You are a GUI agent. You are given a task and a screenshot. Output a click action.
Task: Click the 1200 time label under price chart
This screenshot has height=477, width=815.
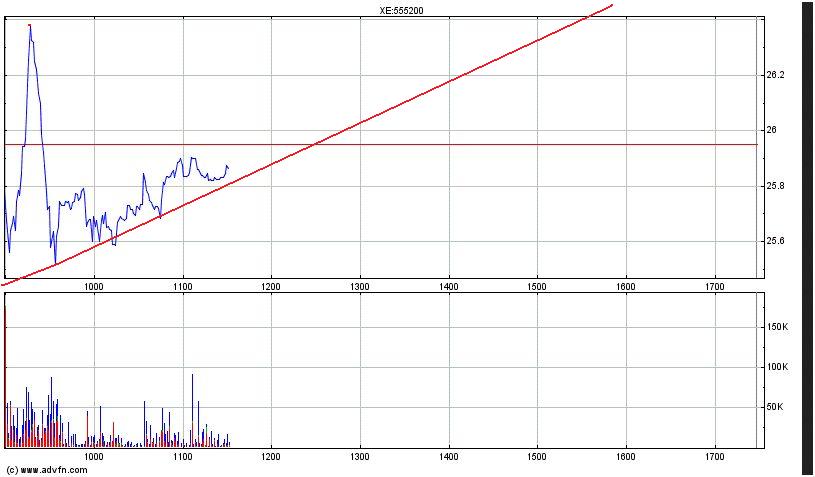point(271,286)
